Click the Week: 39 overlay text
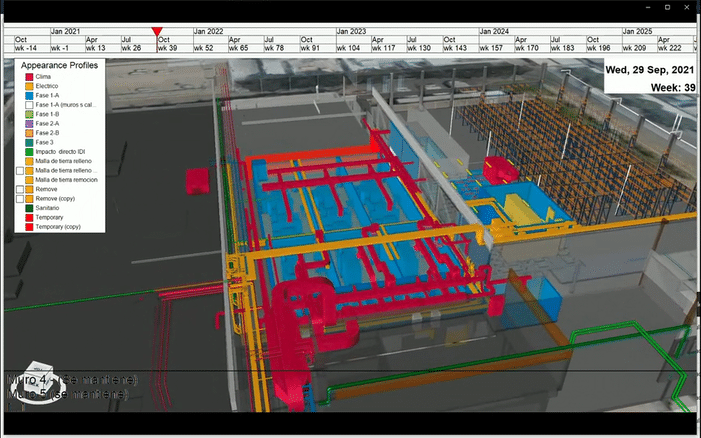The width and height of the screenshot is (701, 438). tap(673, 88)
